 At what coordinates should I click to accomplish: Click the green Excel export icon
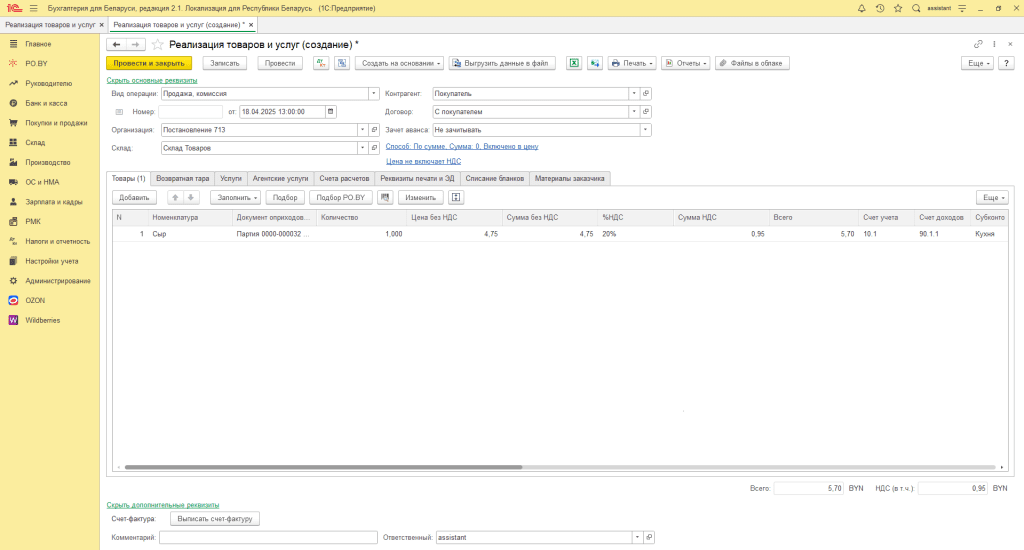click(575, 63)
